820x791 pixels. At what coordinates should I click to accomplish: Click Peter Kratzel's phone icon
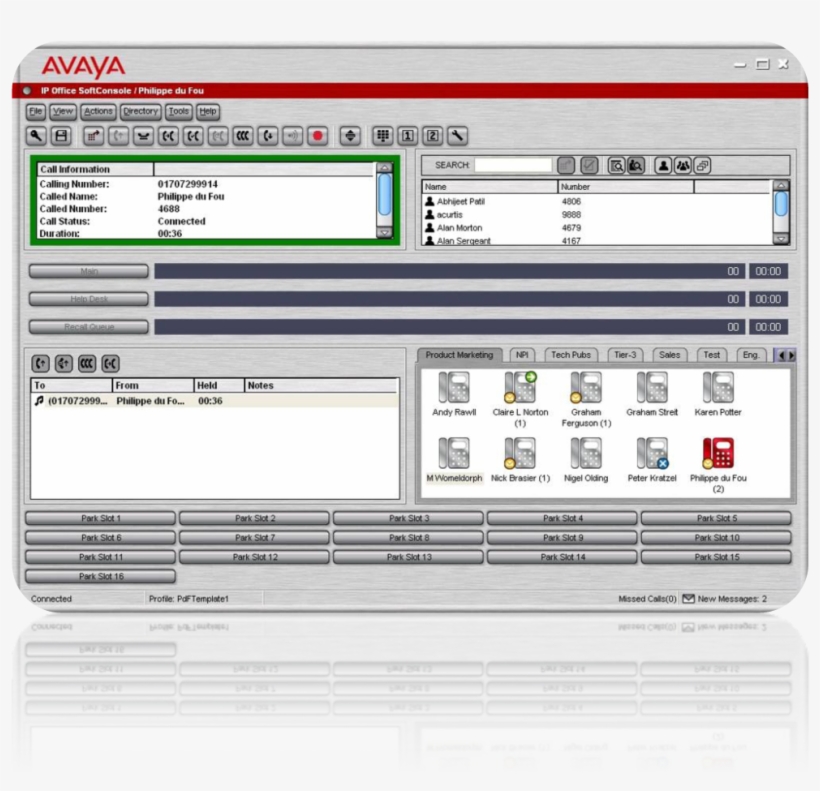pyautogui.click(x=652, y=455)
